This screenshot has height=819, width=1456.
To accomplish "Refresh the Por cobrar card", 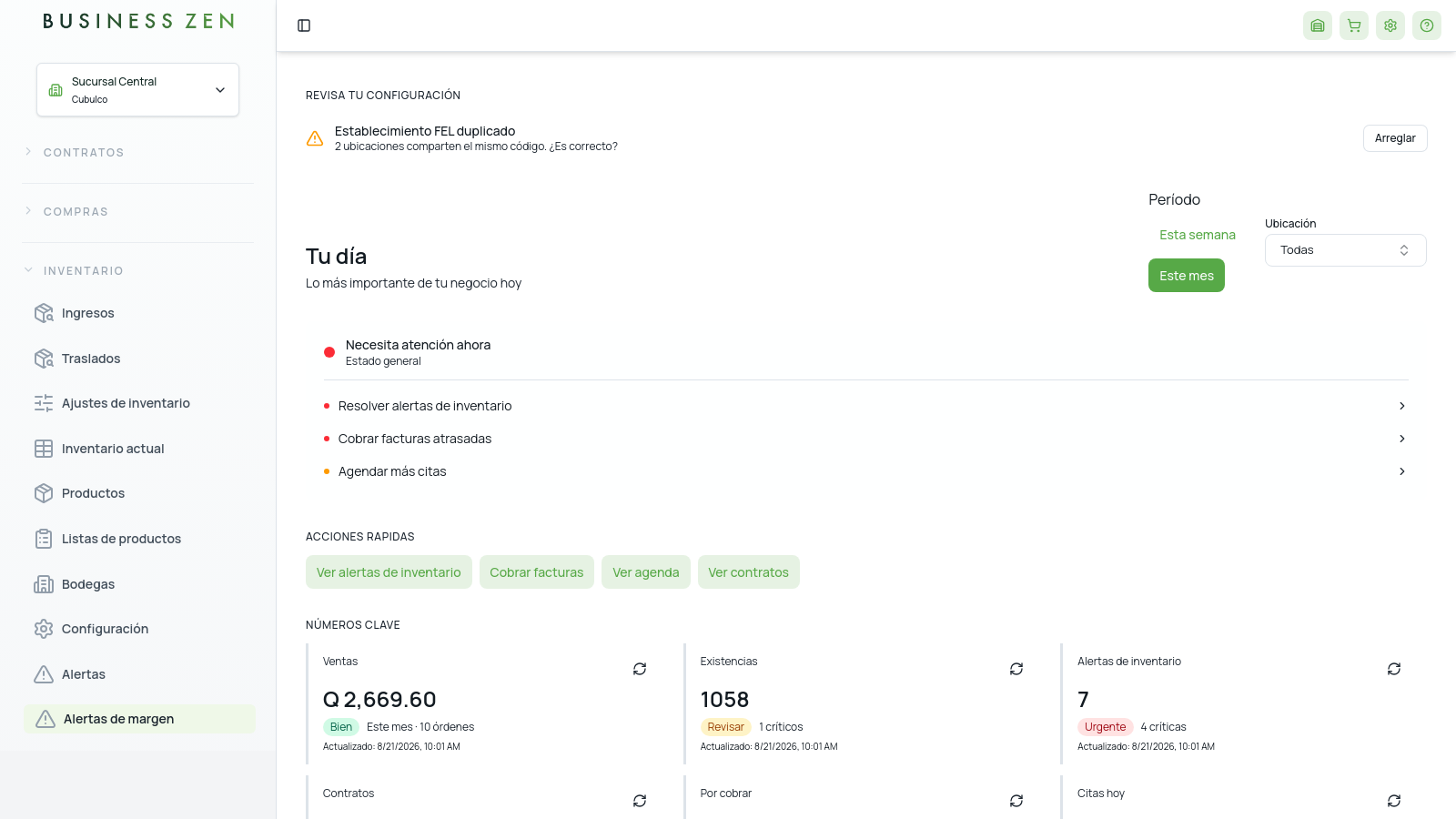I will click(x=1016, y=801).
